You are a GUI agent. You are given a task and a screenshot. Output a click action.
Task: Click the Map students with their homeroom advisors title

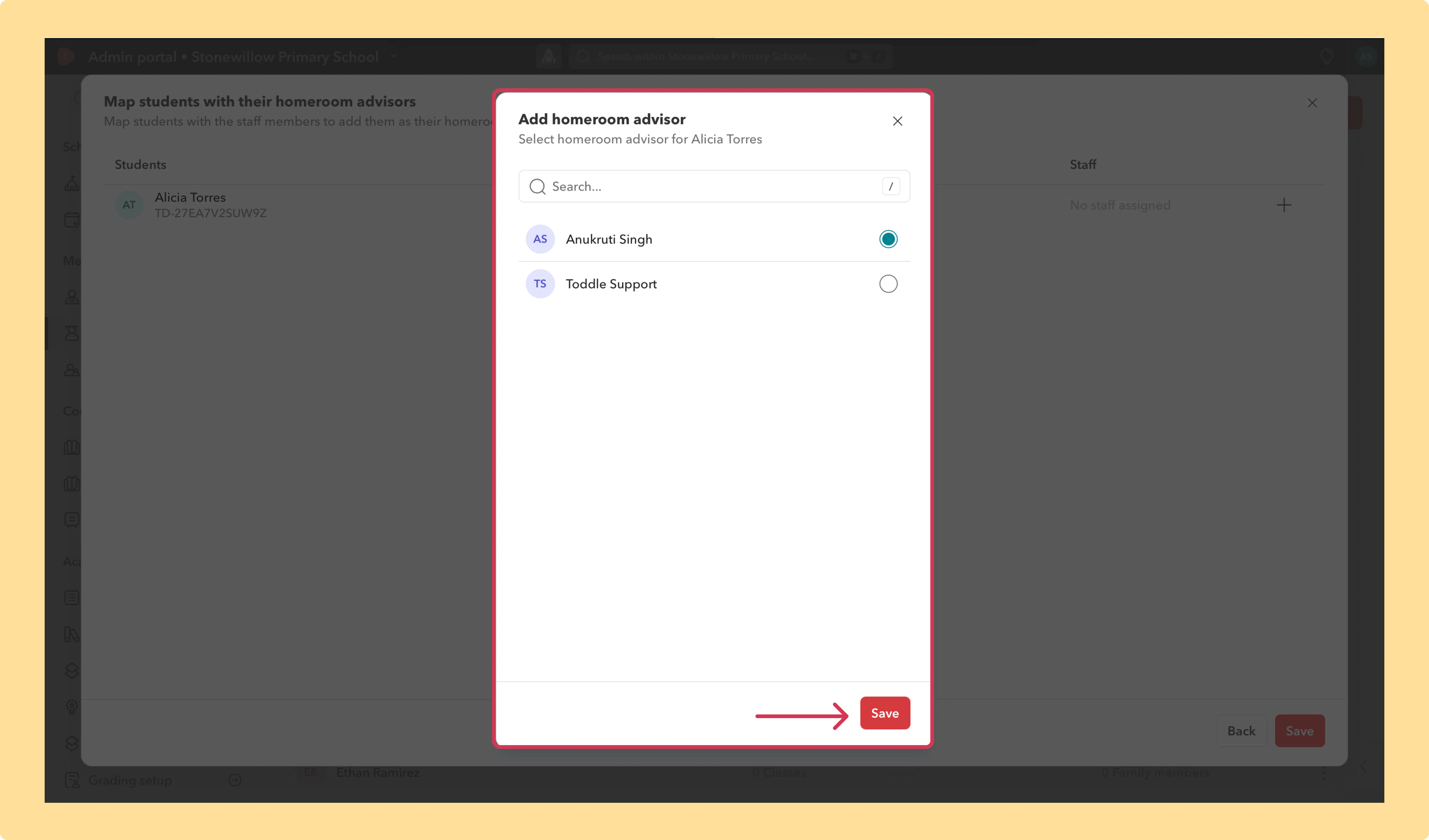(x=260, y=102)
